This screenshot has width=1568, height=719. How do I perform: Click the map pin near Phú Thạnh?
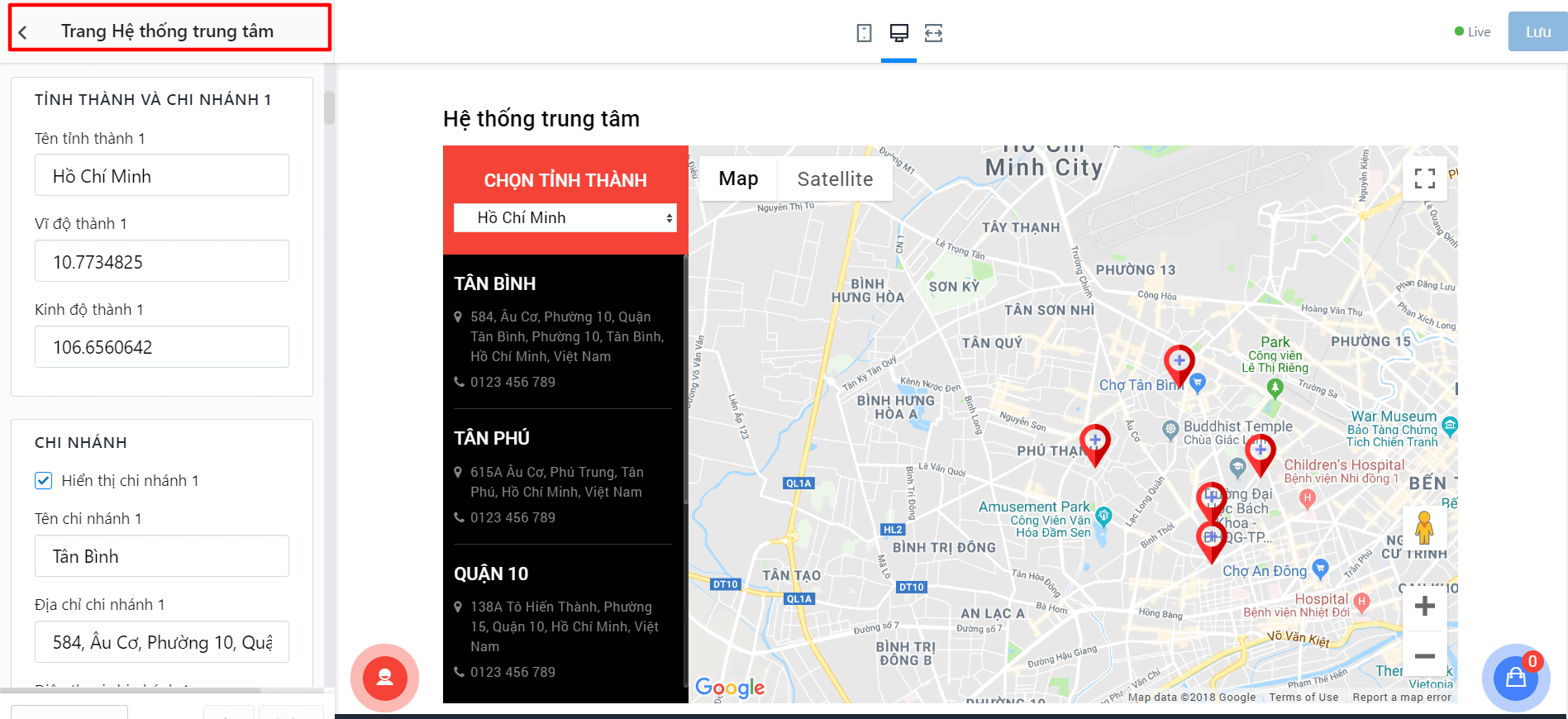pyautogui.click(x=1094, y=445)
